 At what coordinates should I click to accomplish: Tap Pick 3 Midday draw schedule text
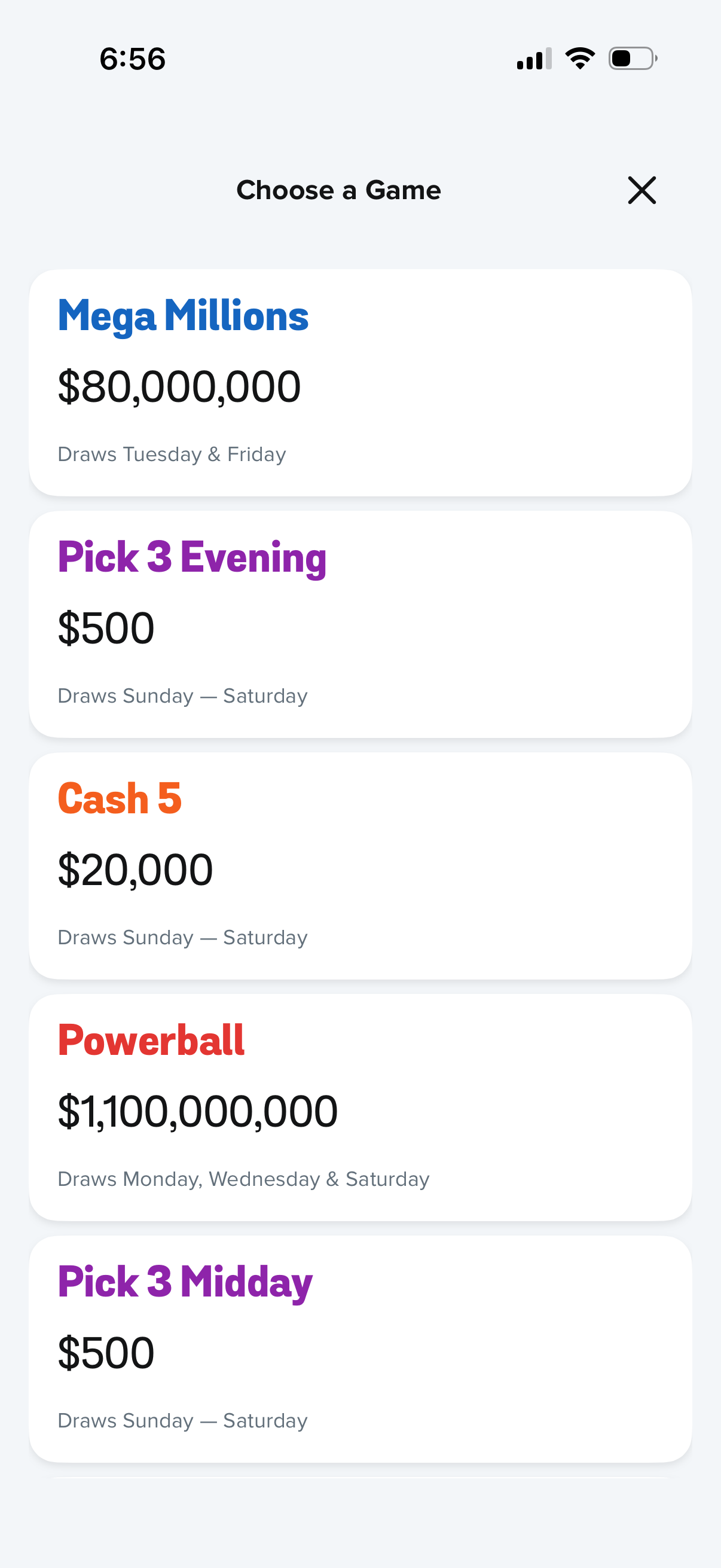182,1421
